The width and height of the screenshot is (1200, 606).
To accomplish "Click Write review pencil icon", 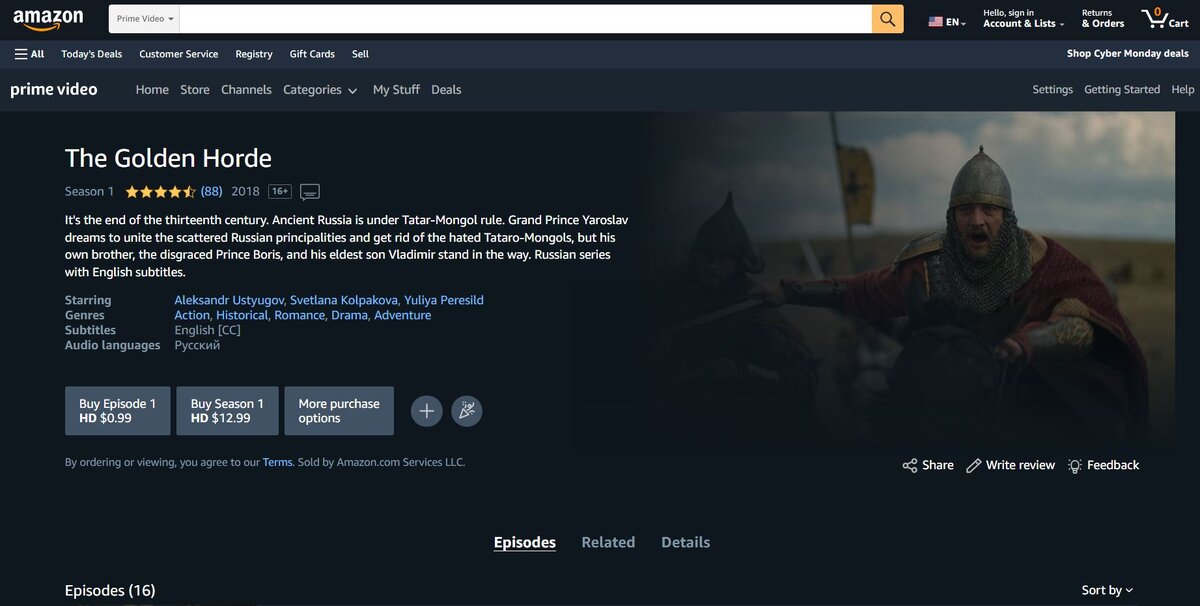I will point(974,465).
